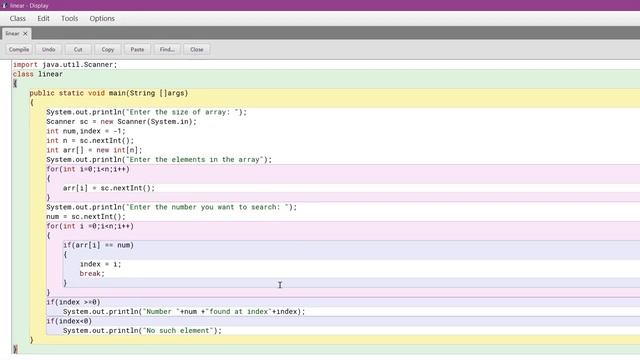Open the Edit menu
640x360 pixels.
click(x=43, y=18)
